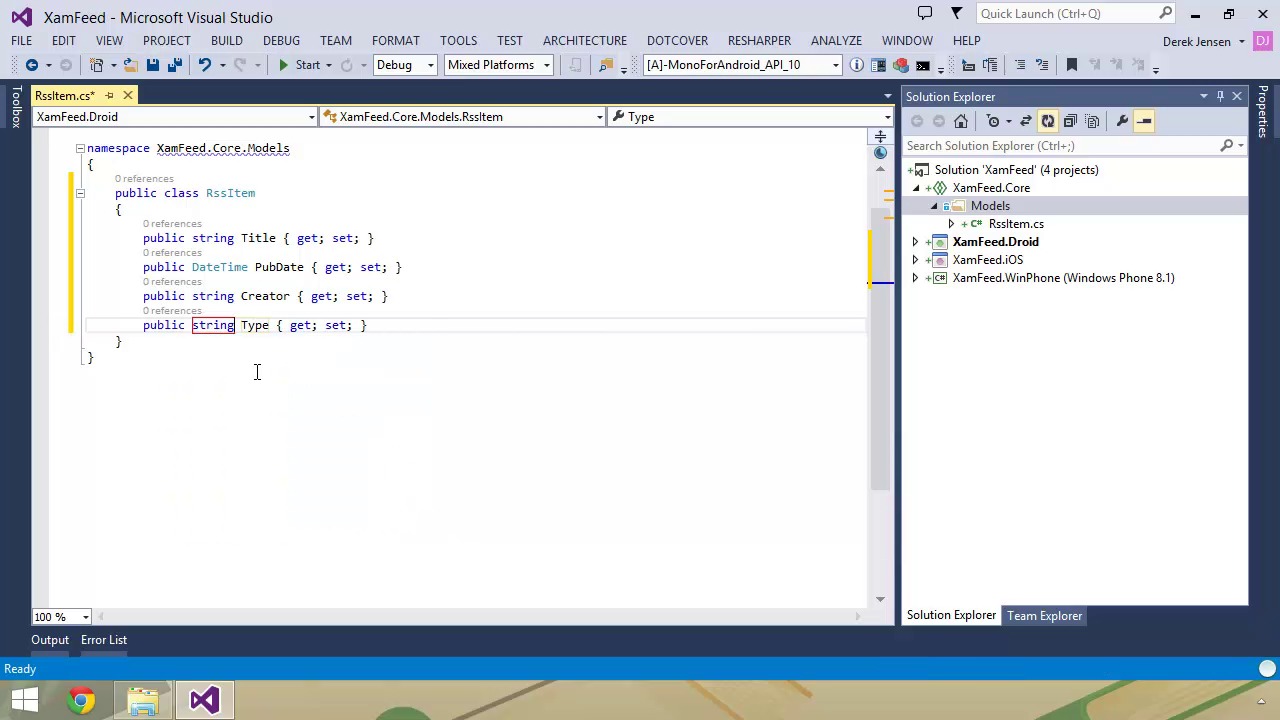1280x720 pixels.
Task: Open the BUILD menu
Action: click(227, 41)
